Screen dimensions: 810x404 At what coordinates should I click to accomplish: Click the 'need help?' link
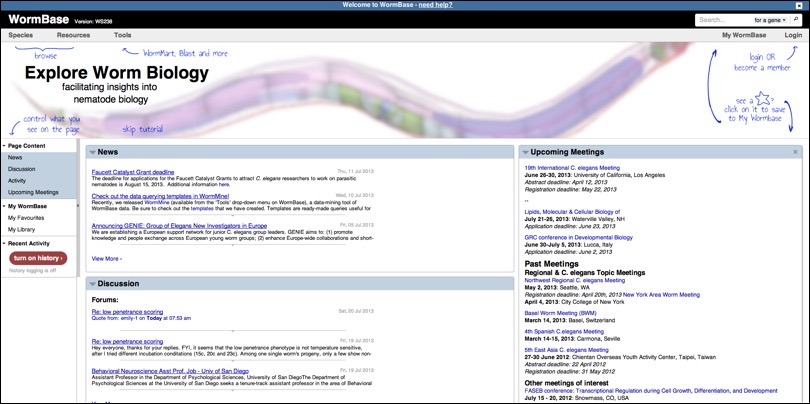pyautogui.click(x=435, y=5)
